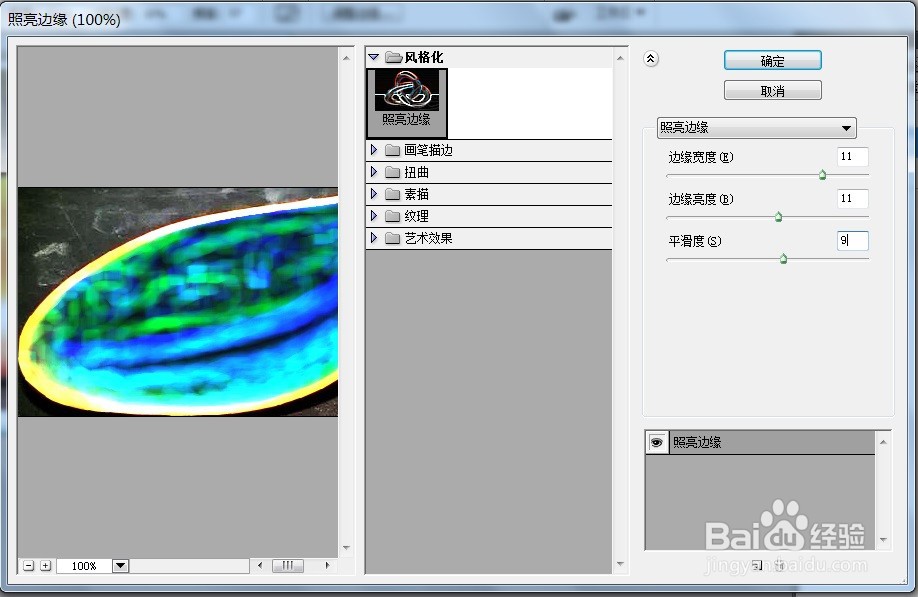918x597 pixels.
Task: Click the 平滑度 value field
Action: pyautogui.click(x=852, y=241)
